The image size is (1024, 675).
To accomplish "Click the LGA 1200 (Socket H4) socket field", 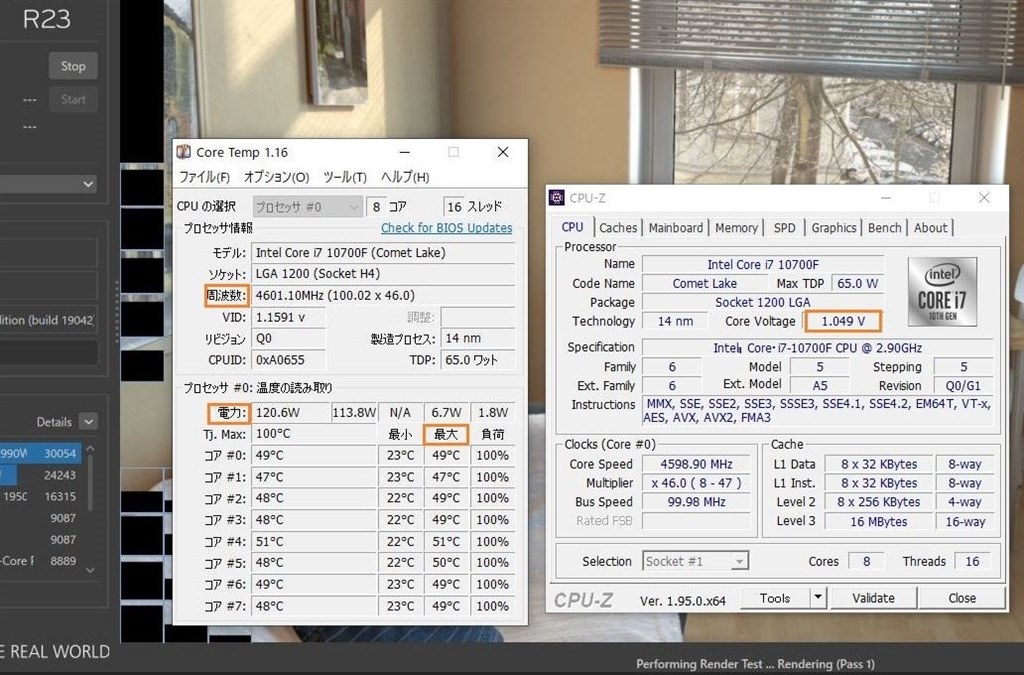I will pos(383,274).
